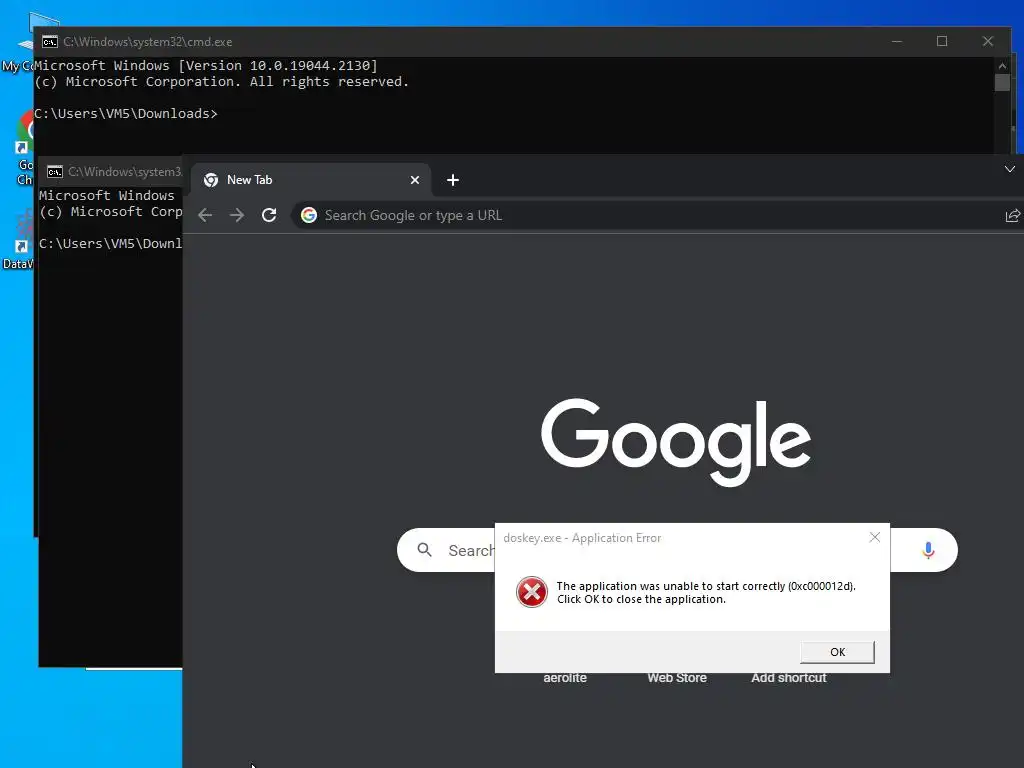1024x768 pixels.
Task: Maximize the top cmd.exe window
Action: tap(942, 41)
